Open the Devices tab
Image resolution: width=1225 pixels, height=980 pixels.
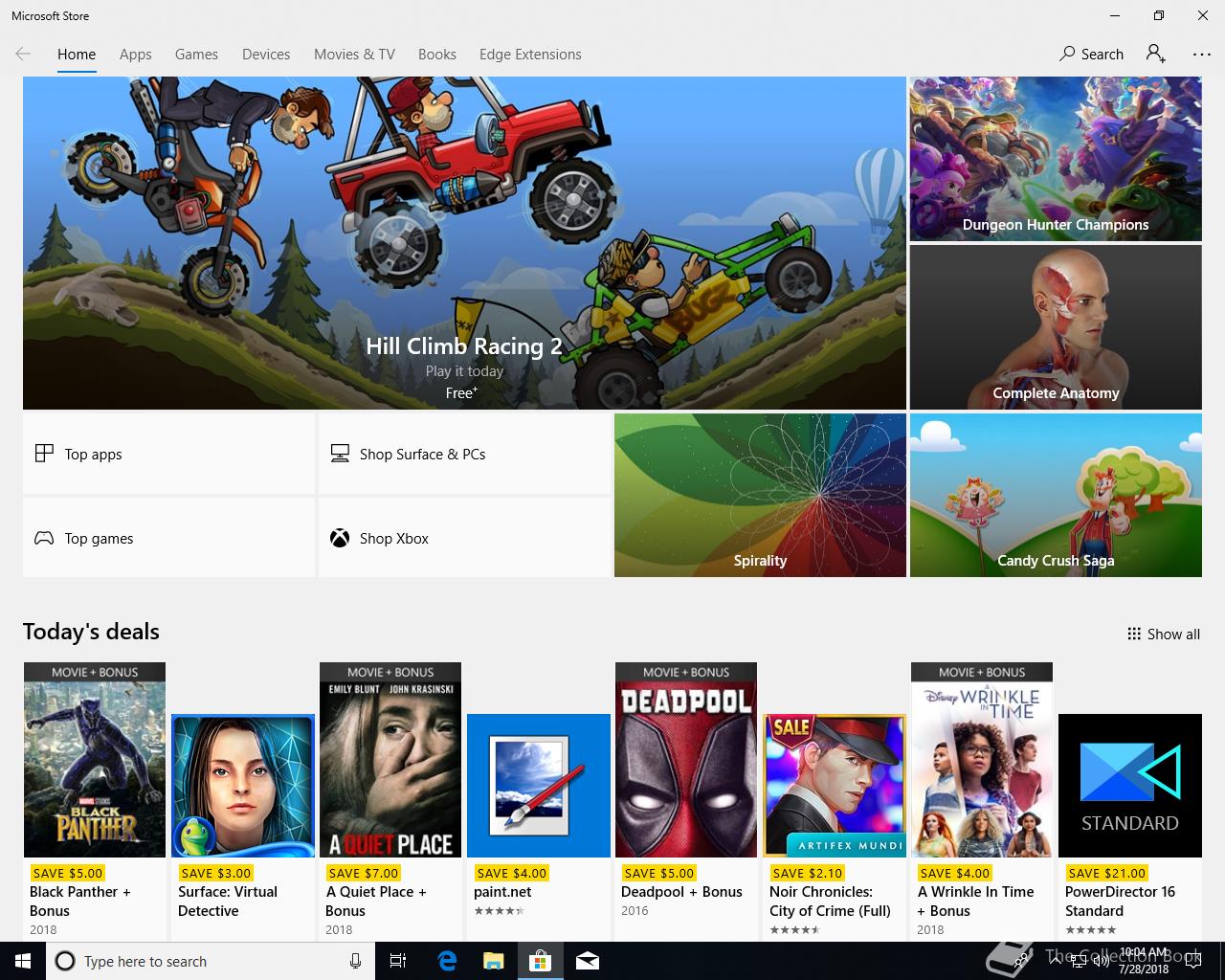(x=266, y=55)
